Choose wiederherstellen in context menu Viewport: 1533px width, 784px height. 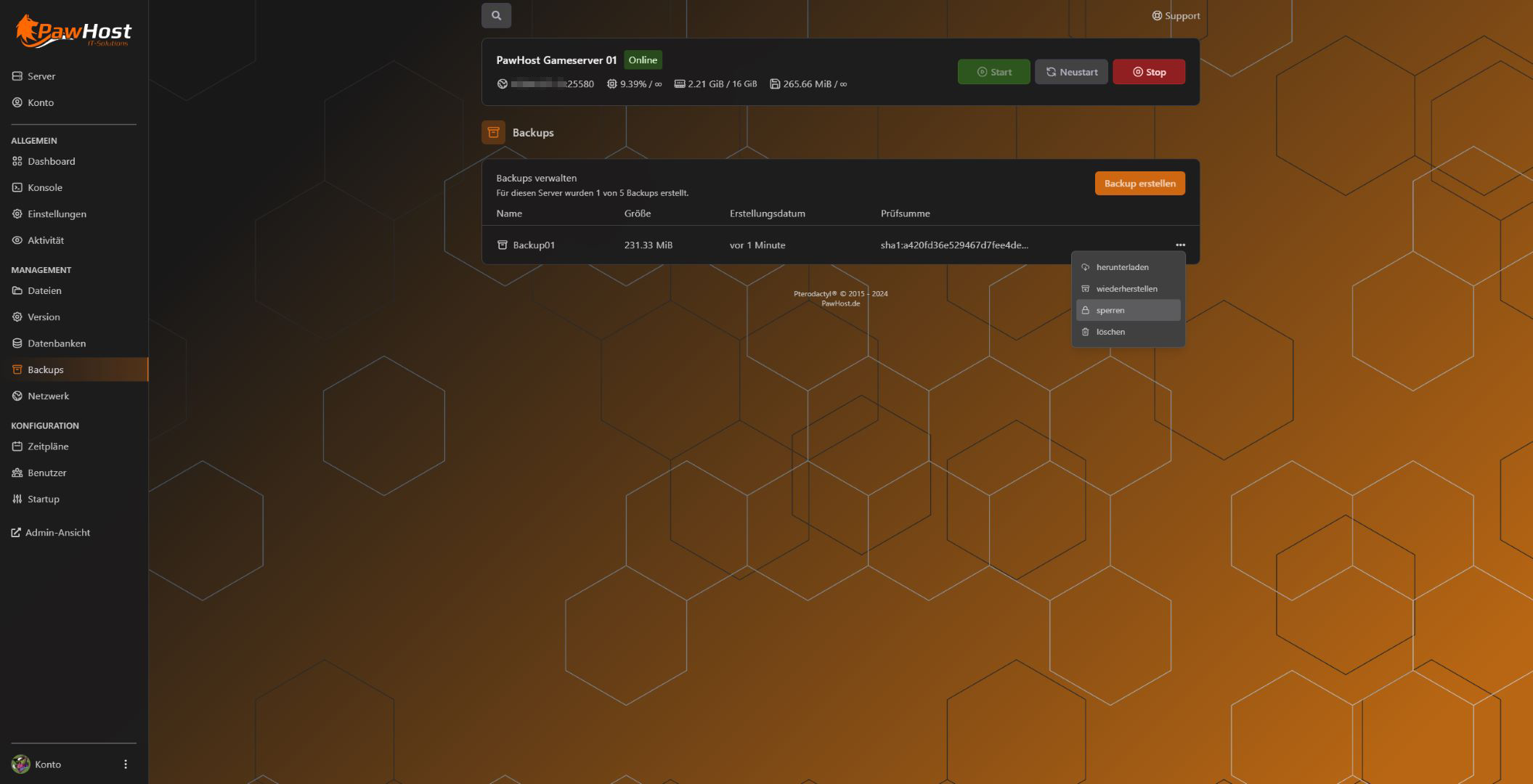1126,289
